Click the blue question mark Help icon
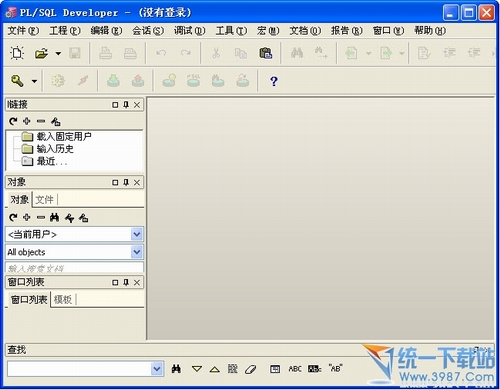The image size is (500, 390). pos(274,81)
